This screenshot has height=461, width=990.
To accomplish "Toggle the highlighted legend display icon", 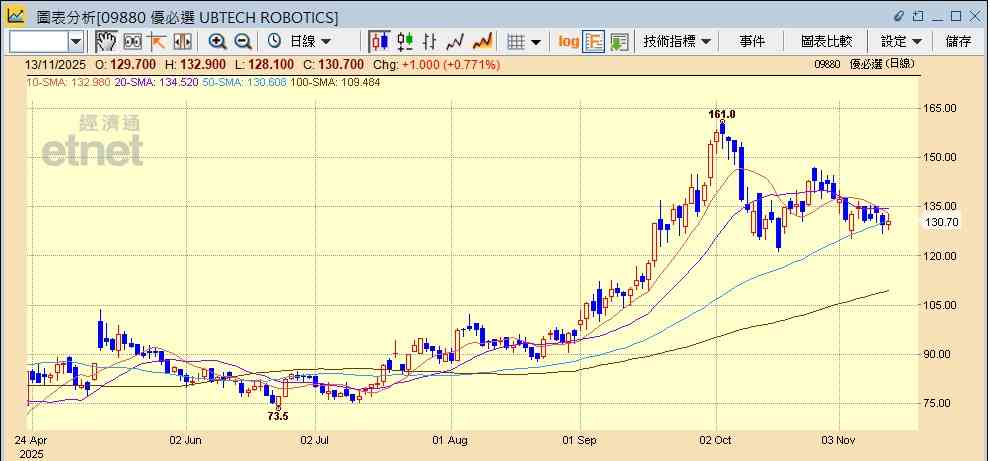I will [594, 41].
